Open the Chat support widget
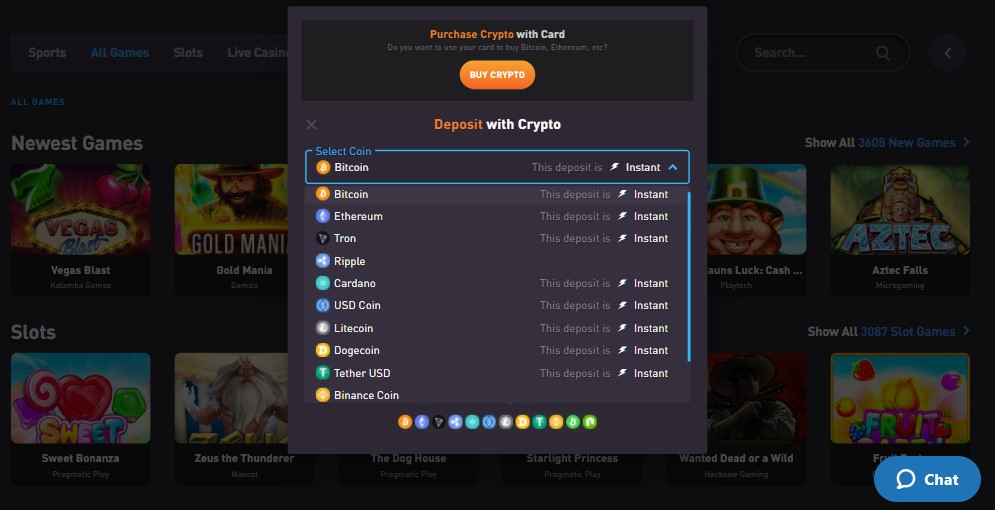 (x=927, y=480)
